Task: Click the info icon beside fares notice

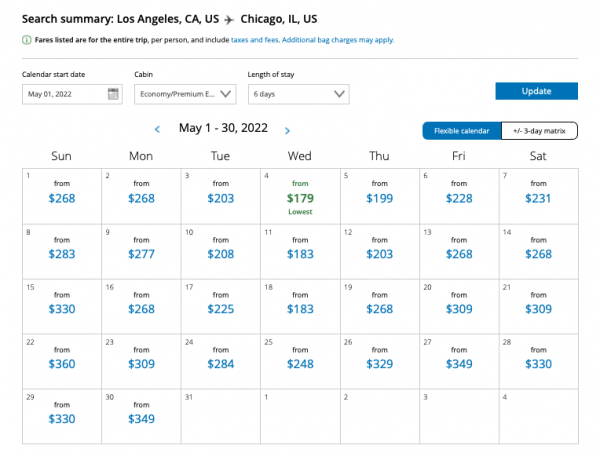Action: coord(26,40)
